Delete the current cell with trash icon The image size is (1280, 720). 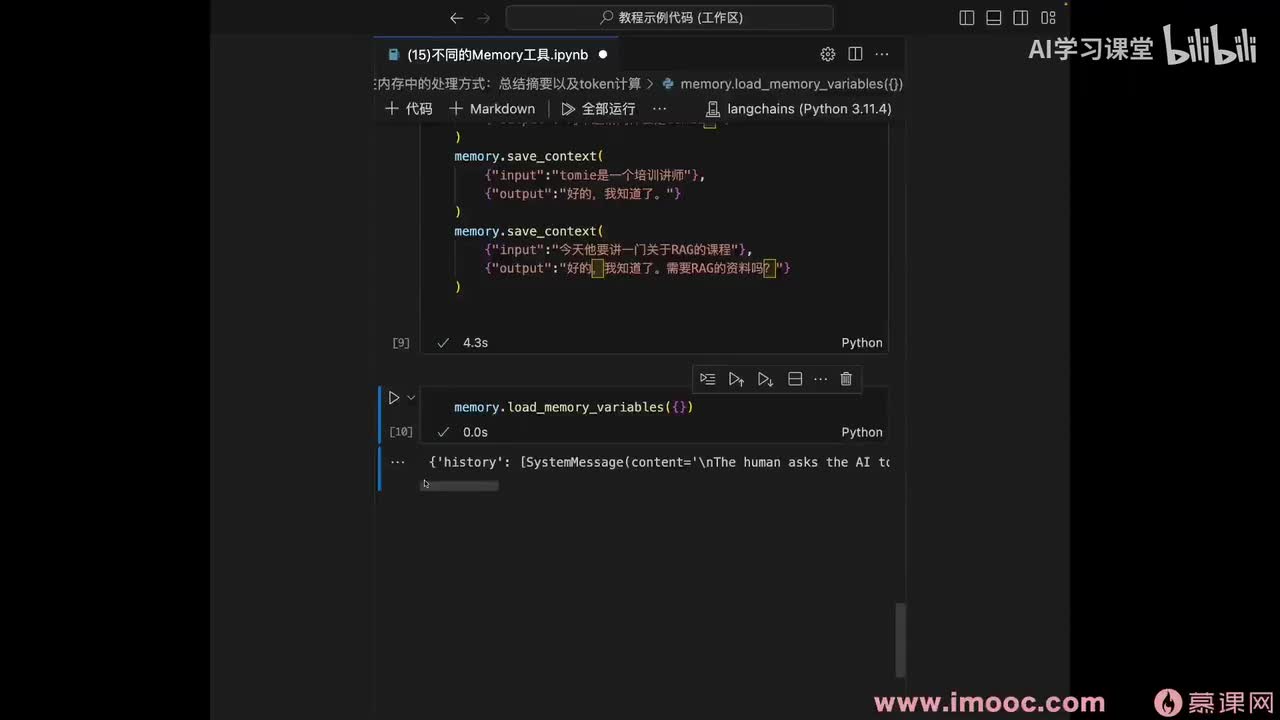846,379
